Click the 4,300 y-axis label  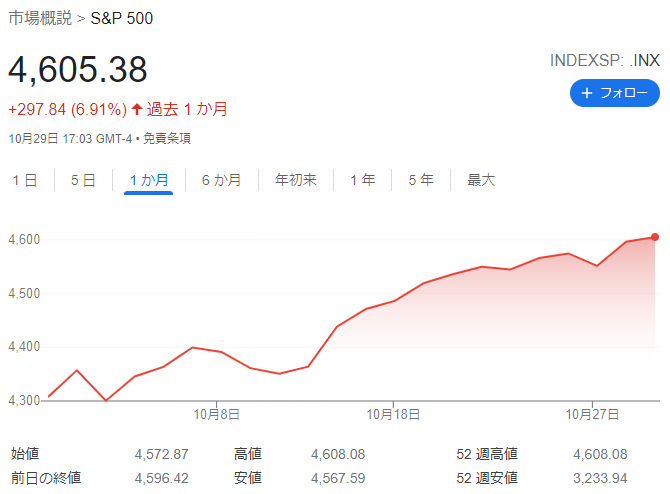tap(24, 400)
